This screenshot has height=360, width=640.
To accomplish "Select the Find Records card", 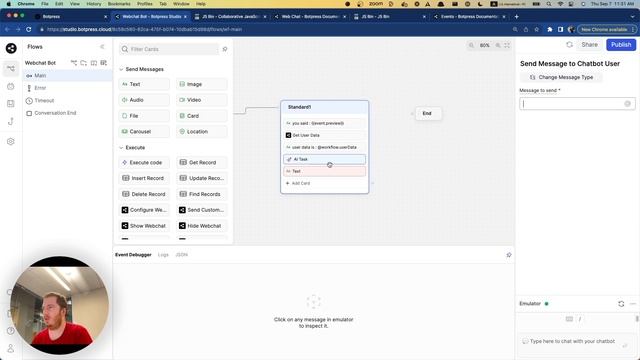I will click(x=202, y=194).
